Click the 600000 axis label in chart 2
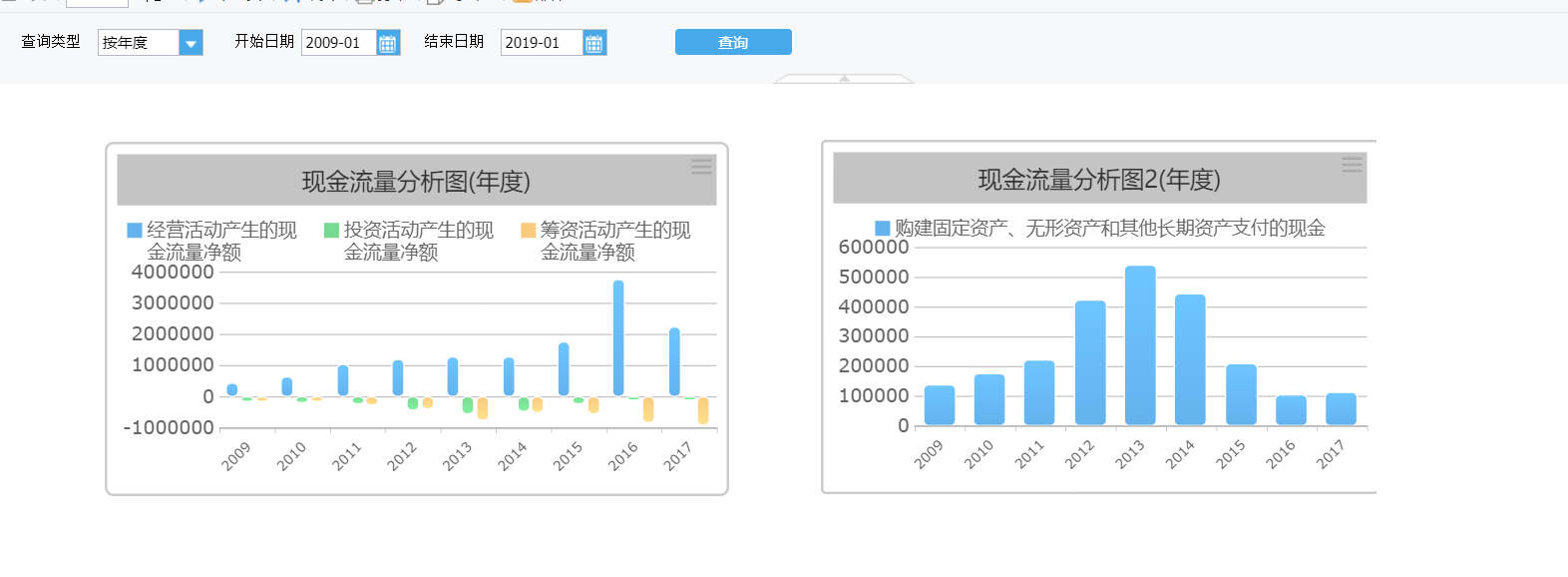 point(874,247)
